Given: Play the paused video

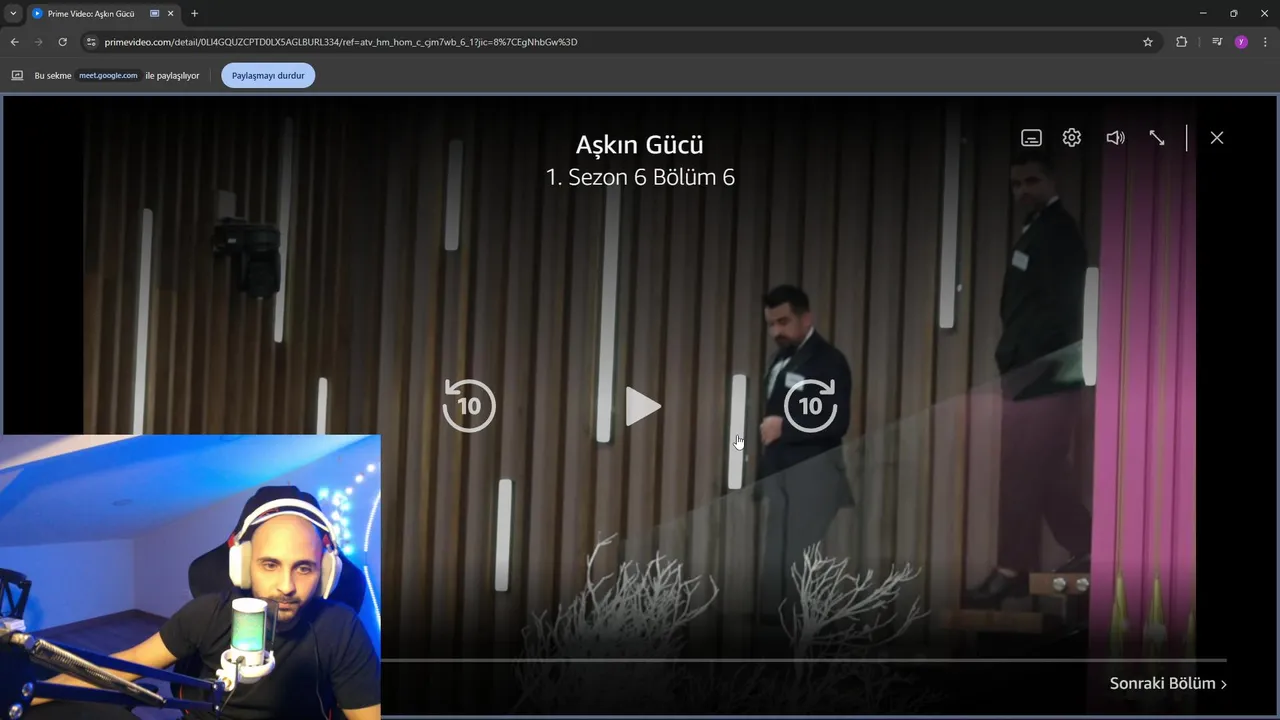Looking at the screenshot, I should tap(643, 406).
